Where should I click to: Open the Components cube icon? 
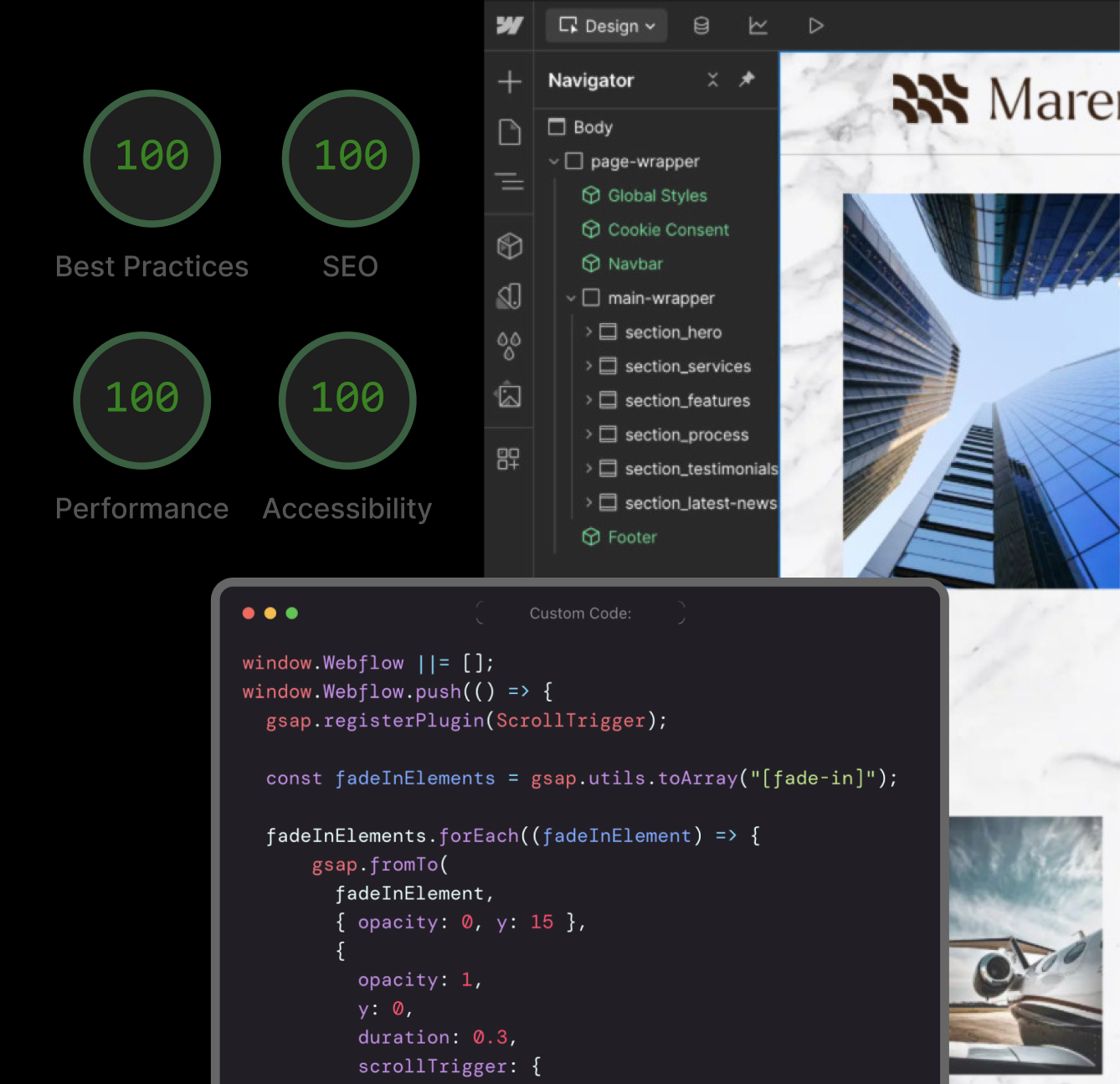[x=509, y=246]
